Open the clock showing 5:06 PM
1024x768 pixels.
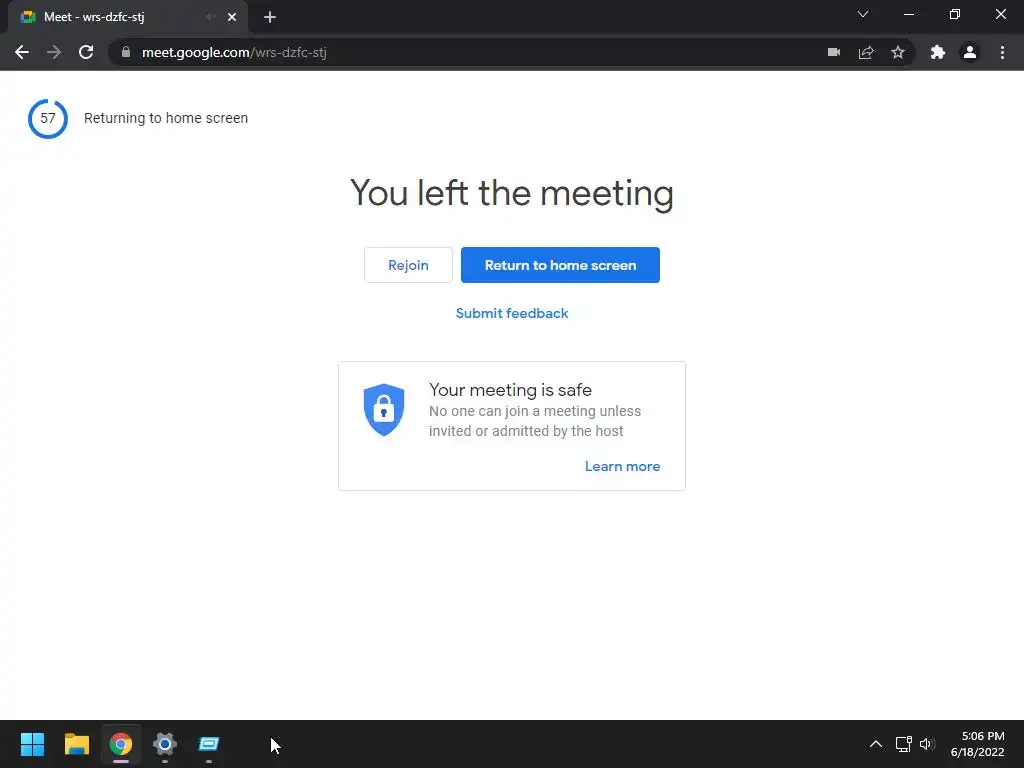coord(978,744)
